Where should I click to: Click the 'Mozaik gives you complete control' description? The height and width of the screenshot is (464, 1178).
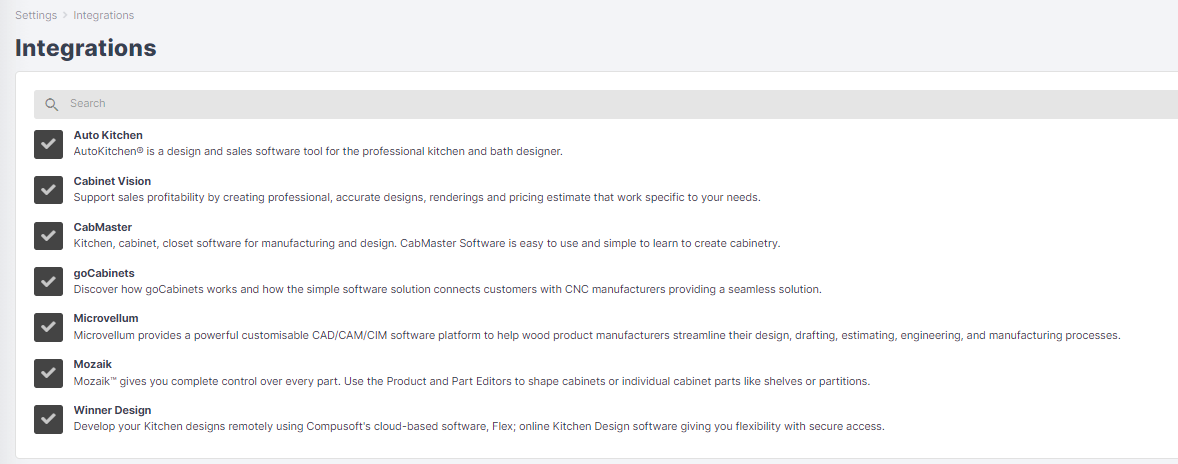click(x=472, y=381)
